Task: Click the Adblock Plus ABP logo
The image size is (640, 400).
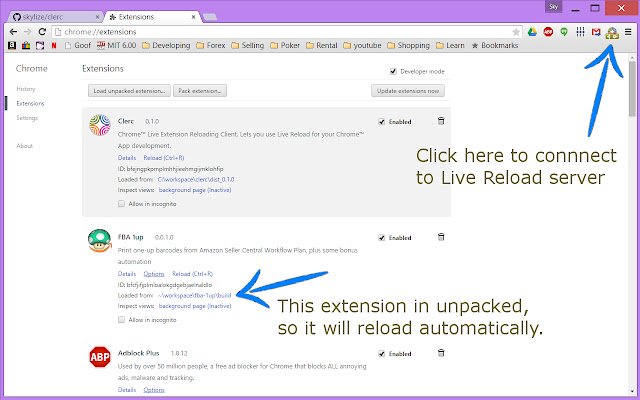Action: [x=100, y=357]
